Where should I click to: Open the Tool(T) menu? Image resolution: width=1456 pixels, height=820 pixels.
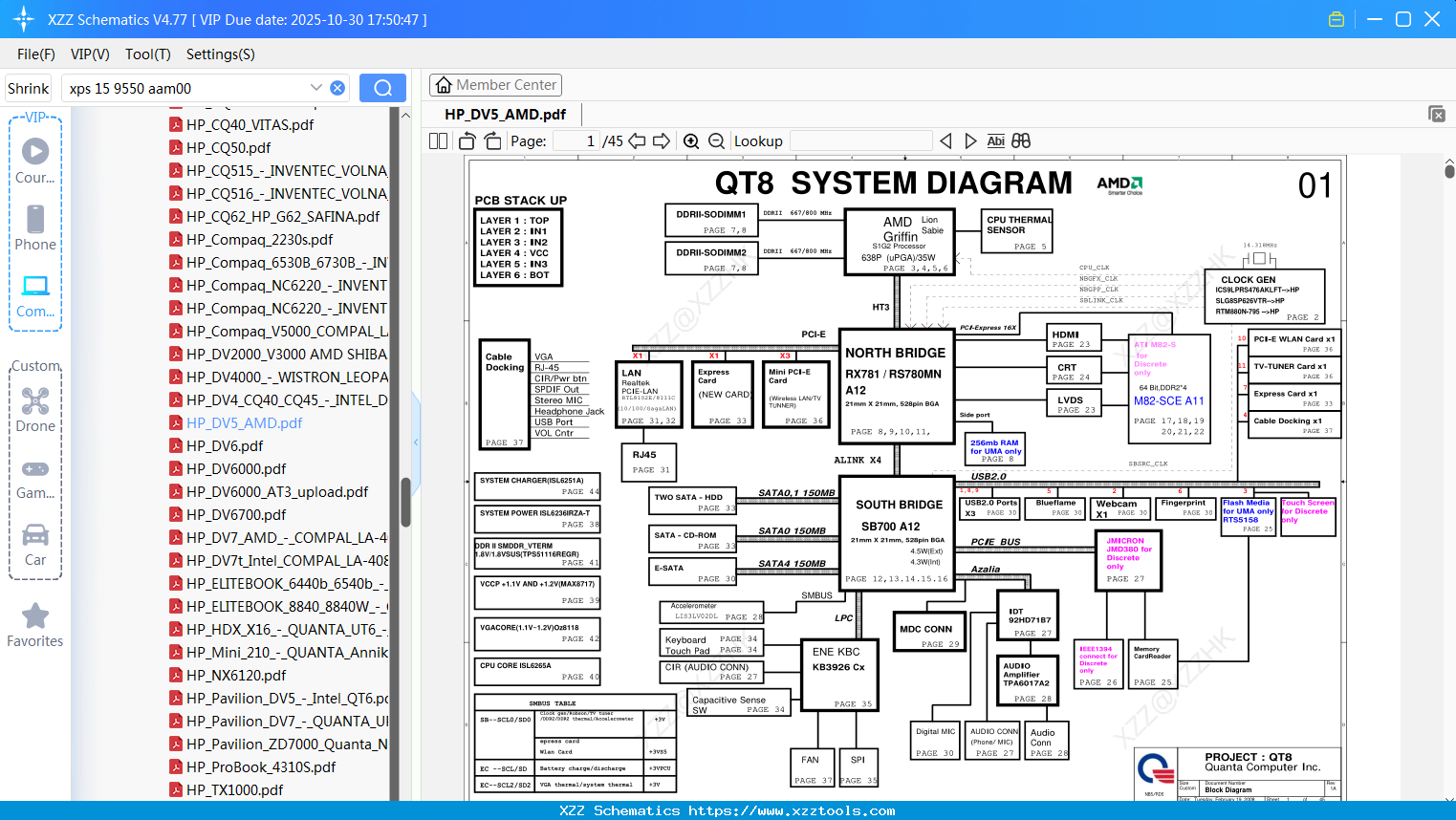click(148, 54)
